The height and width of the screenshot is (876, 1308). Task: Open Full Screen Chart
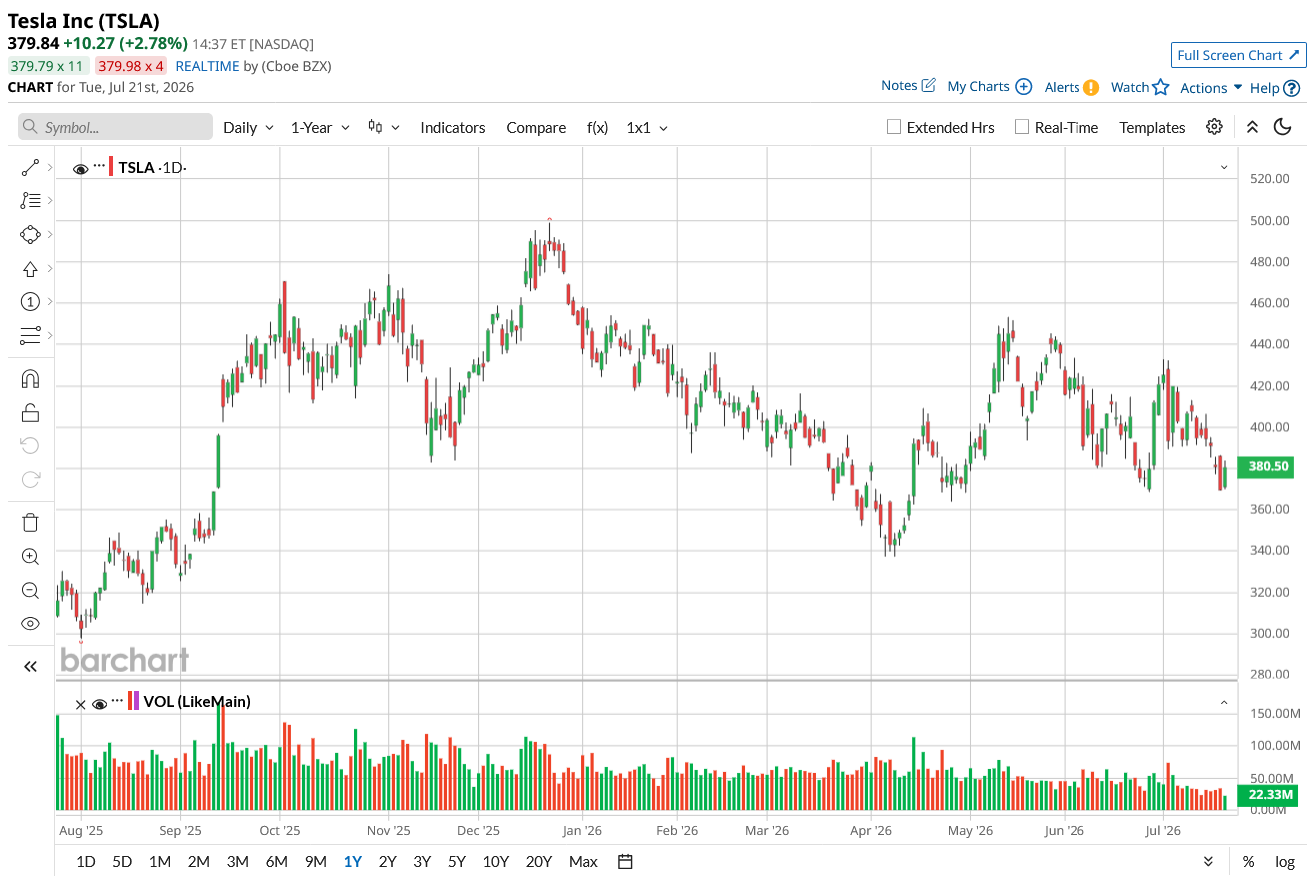tap(1238, 55)
